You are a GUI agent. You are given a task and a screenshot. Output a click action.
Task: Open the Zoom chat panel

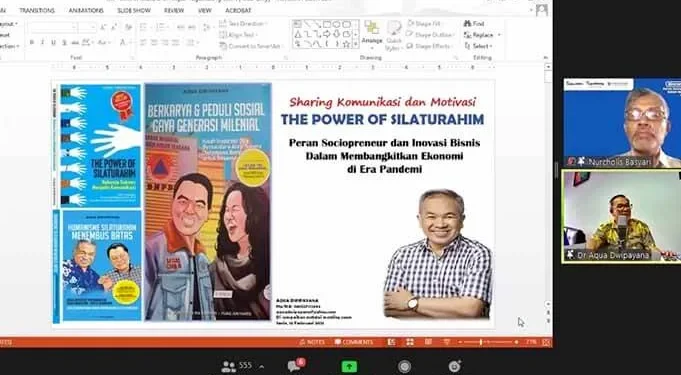296,365
